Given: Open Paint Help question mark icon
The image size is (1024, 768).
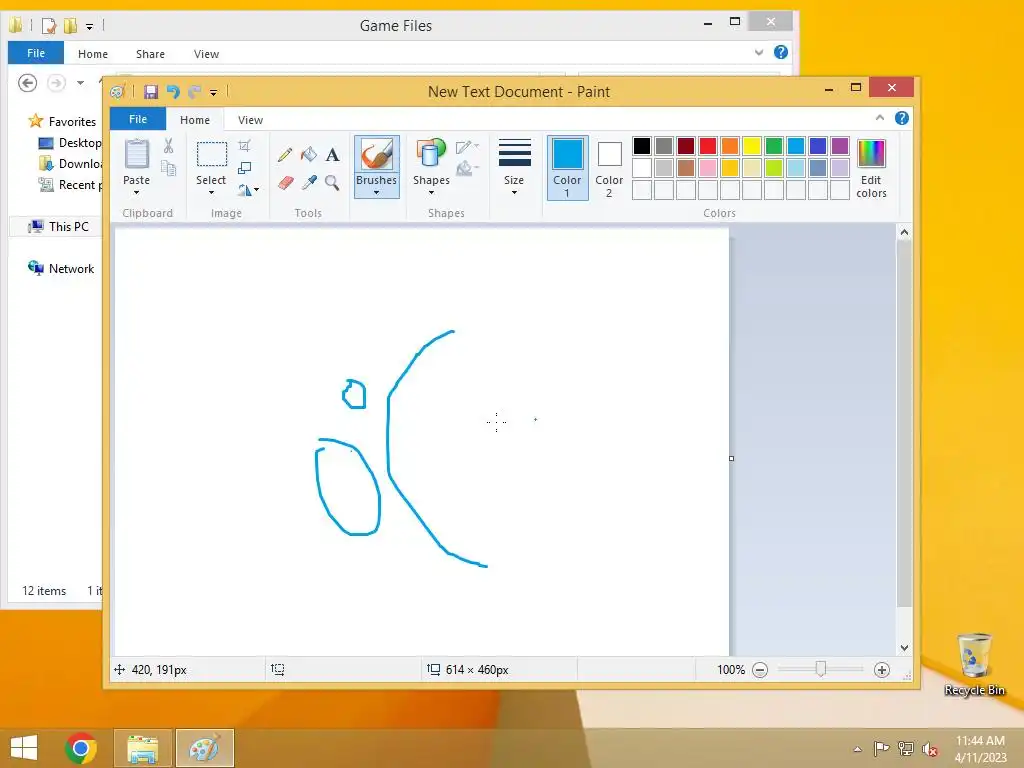Looking at the screenshot, I should [x=902, y=118].
